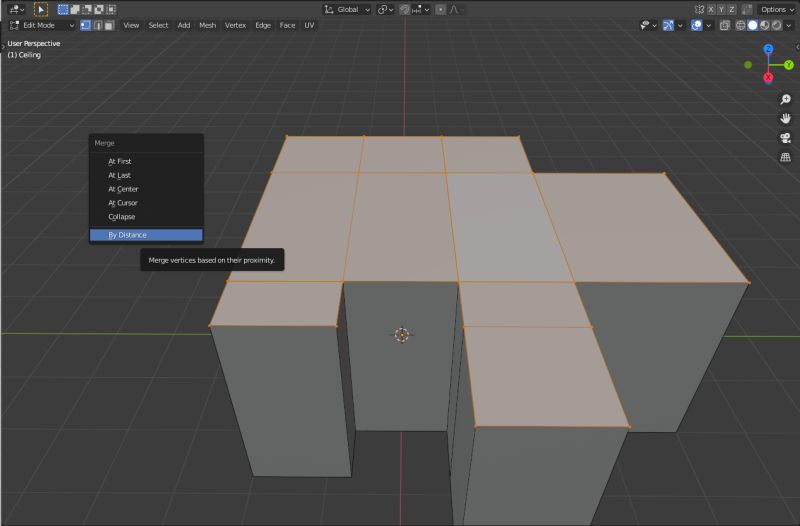Open the Mesh menu
The image size is (800, 526).
[x=207, y=25]
